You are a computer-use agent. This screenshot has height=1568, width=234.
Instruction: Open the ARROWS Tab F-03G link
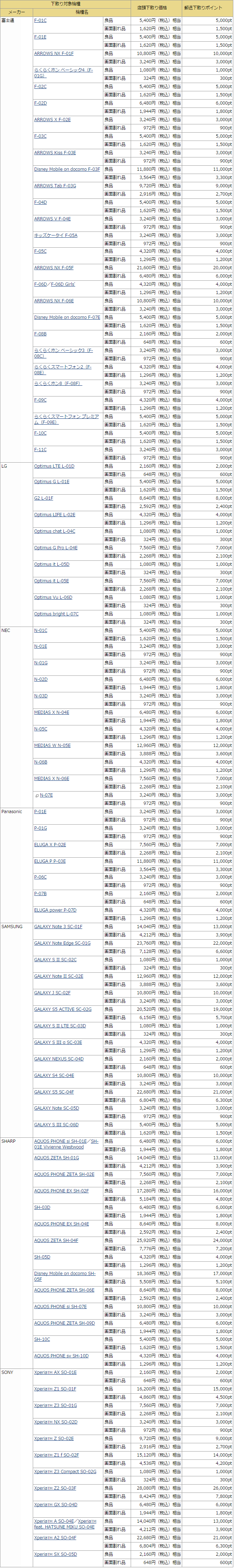click(x=55, y=185)
